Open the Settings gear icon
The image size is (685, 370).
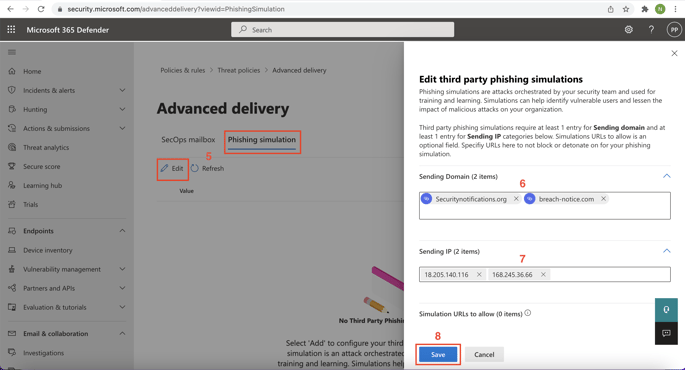click(628, 29)
